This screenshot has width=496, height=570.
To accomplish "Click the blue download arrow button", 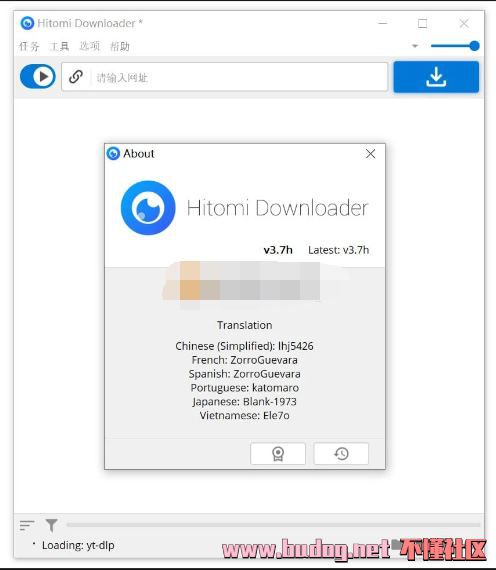I will [x=436, y=77].
